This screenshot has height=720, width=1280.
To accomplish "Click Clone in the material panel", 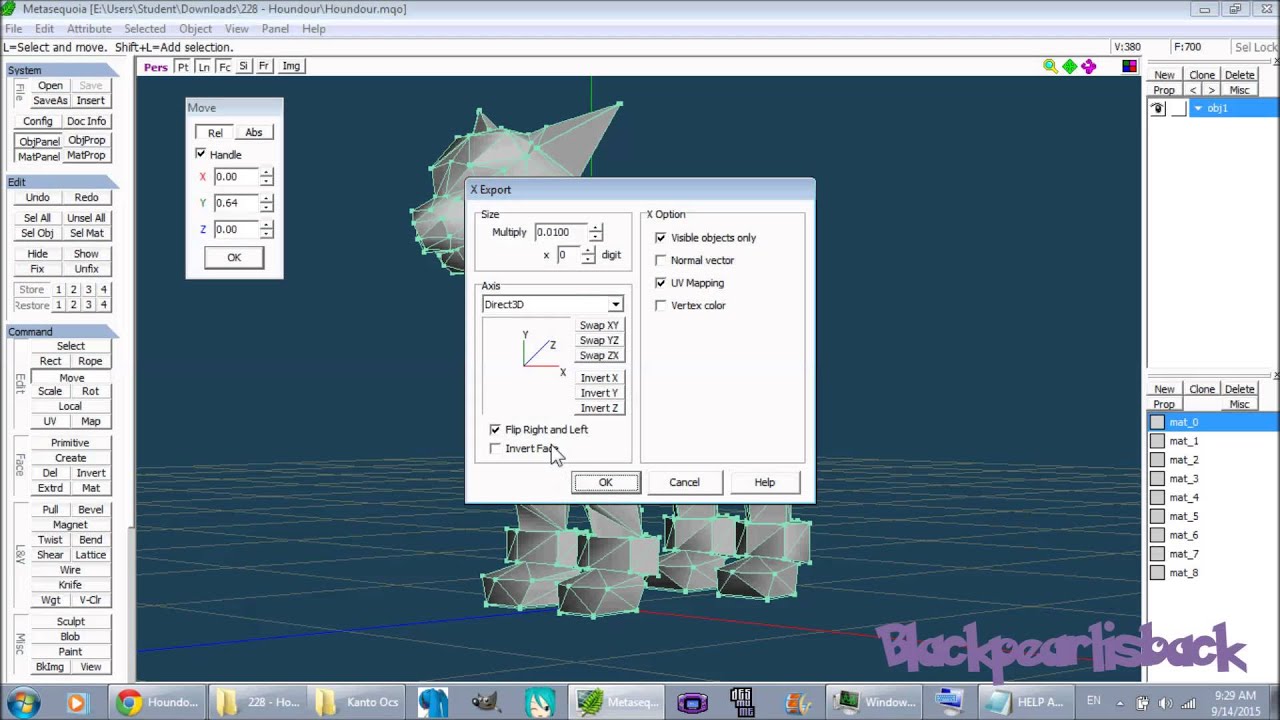I will tap(1202, 389).
